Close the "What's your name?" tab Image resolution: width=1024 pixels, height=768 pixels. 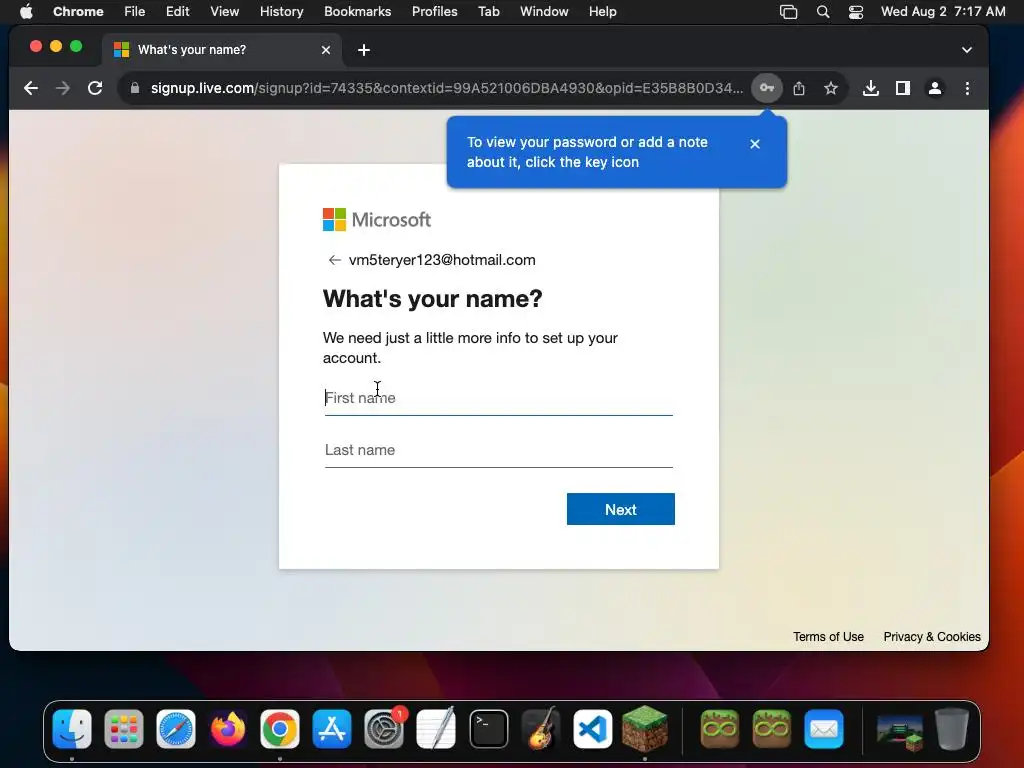click(x=326, y=50)
